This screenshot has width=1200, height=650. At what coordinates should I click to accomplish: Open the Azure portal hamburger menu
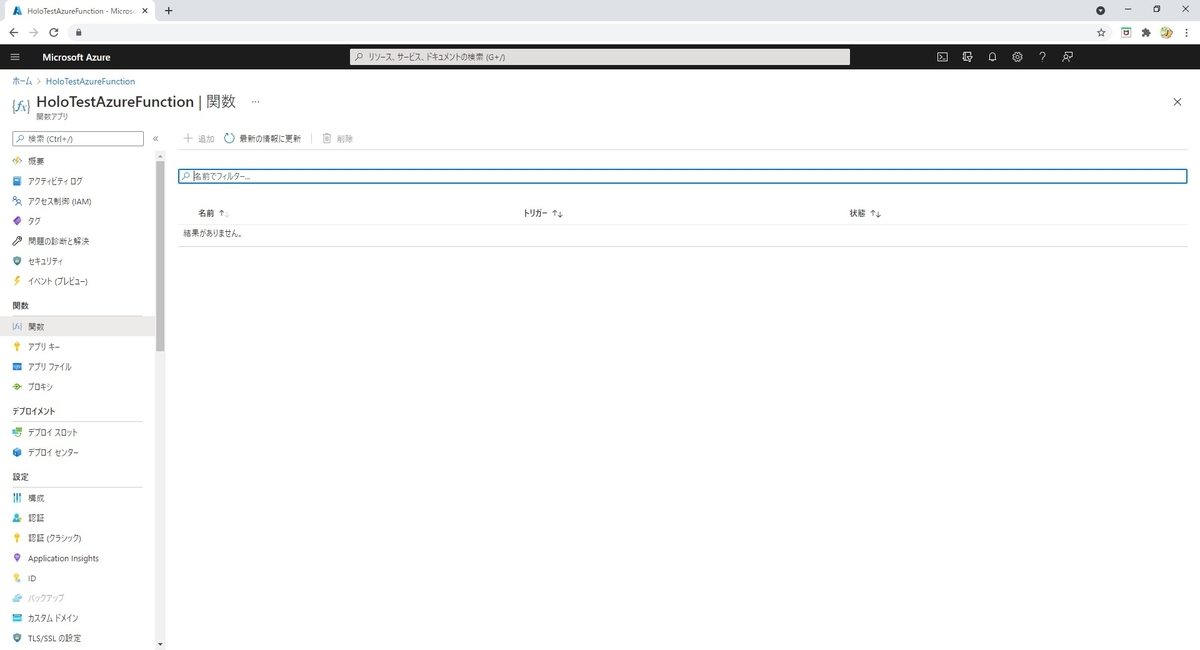[14, 57]
